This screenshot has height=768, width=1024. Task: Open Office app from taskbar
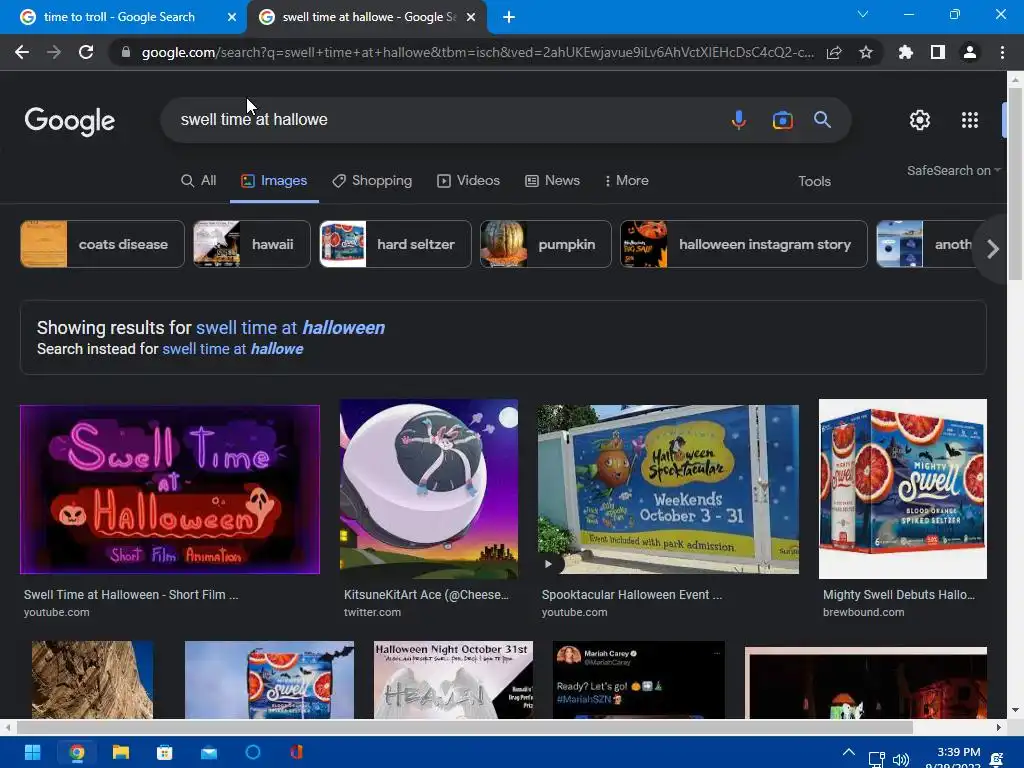[297, 752]
